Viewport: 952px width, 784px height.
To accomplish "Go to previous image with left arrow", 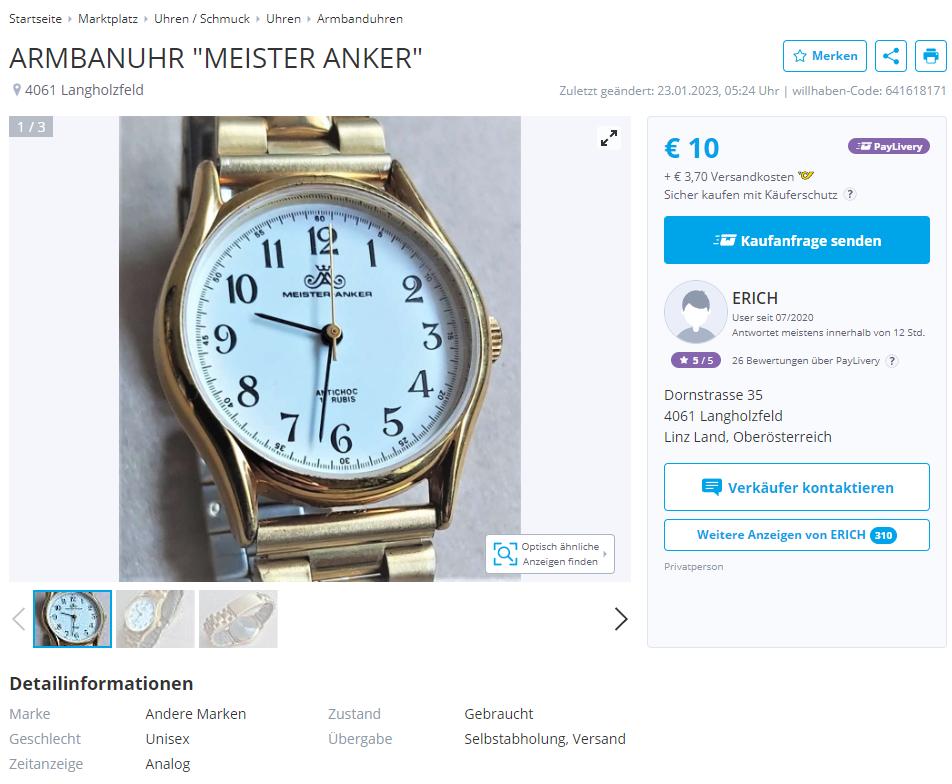I will pos(19,619).
